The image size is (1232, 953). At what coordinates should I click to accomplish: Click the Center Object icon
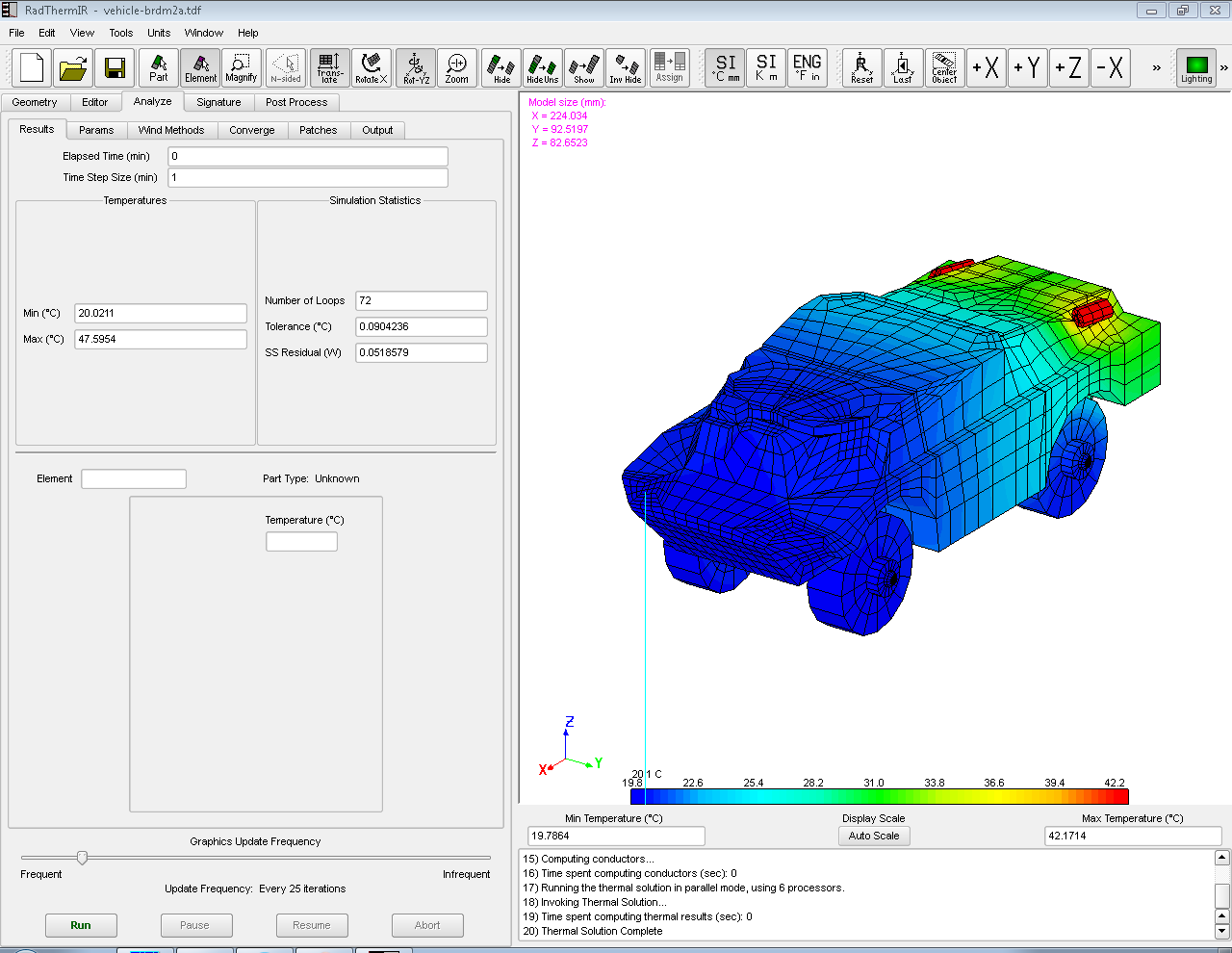[945, 68]
